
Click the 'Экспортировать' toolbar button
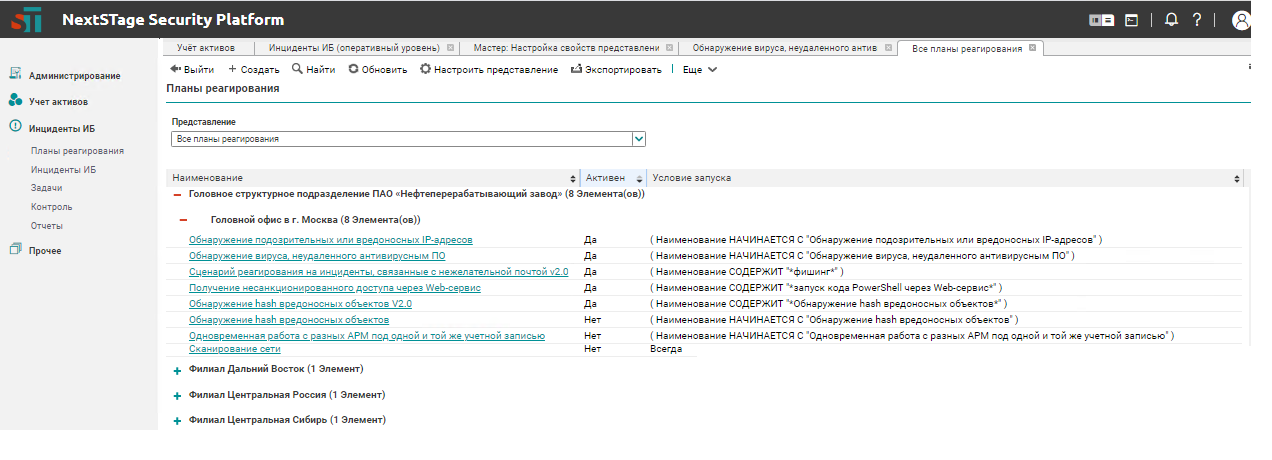[616, 69]
